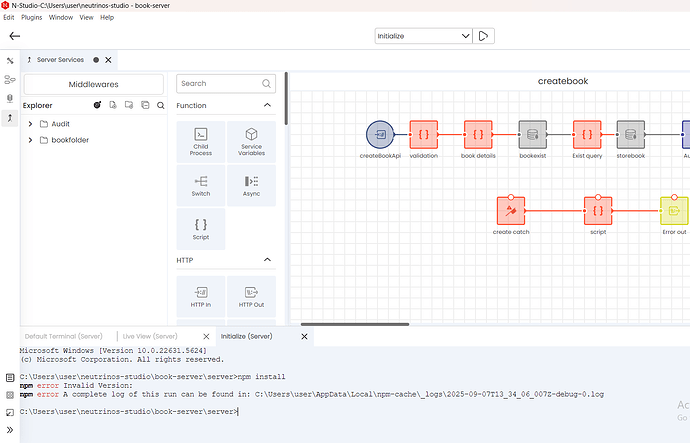Select the script node after create catch
The height and width of the screenshot is (443, 690).
point(598,211)
